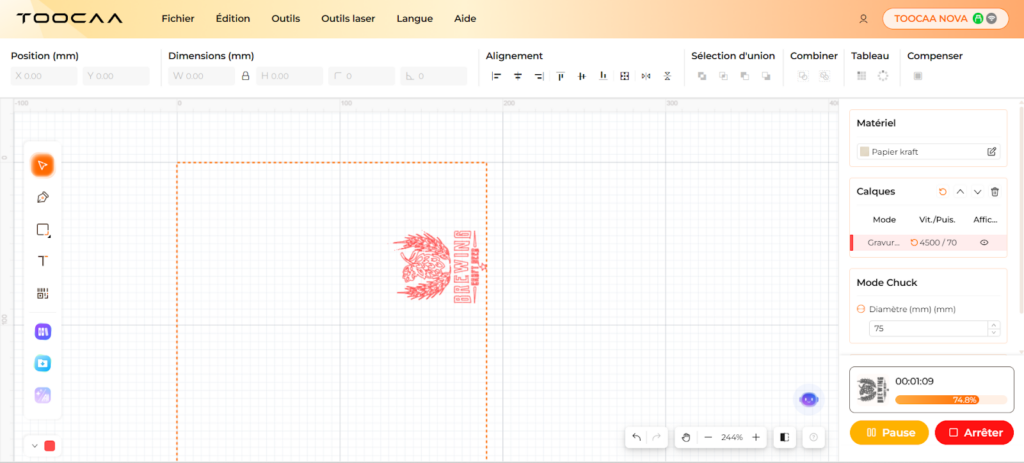
Task: Open the image gradient icon in left toolbar
Action: pyautogui.click(x=42, y=394)
